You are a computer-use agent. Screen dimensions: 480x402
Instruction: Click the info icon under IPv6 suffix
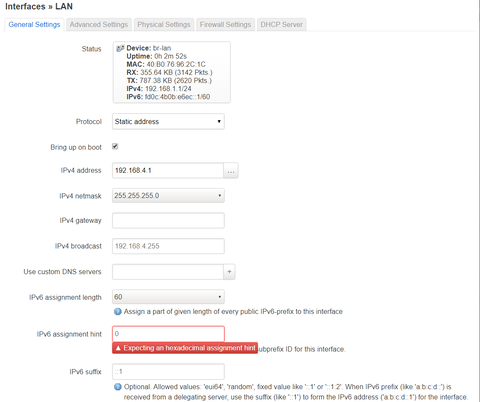[x=118, y=387]
